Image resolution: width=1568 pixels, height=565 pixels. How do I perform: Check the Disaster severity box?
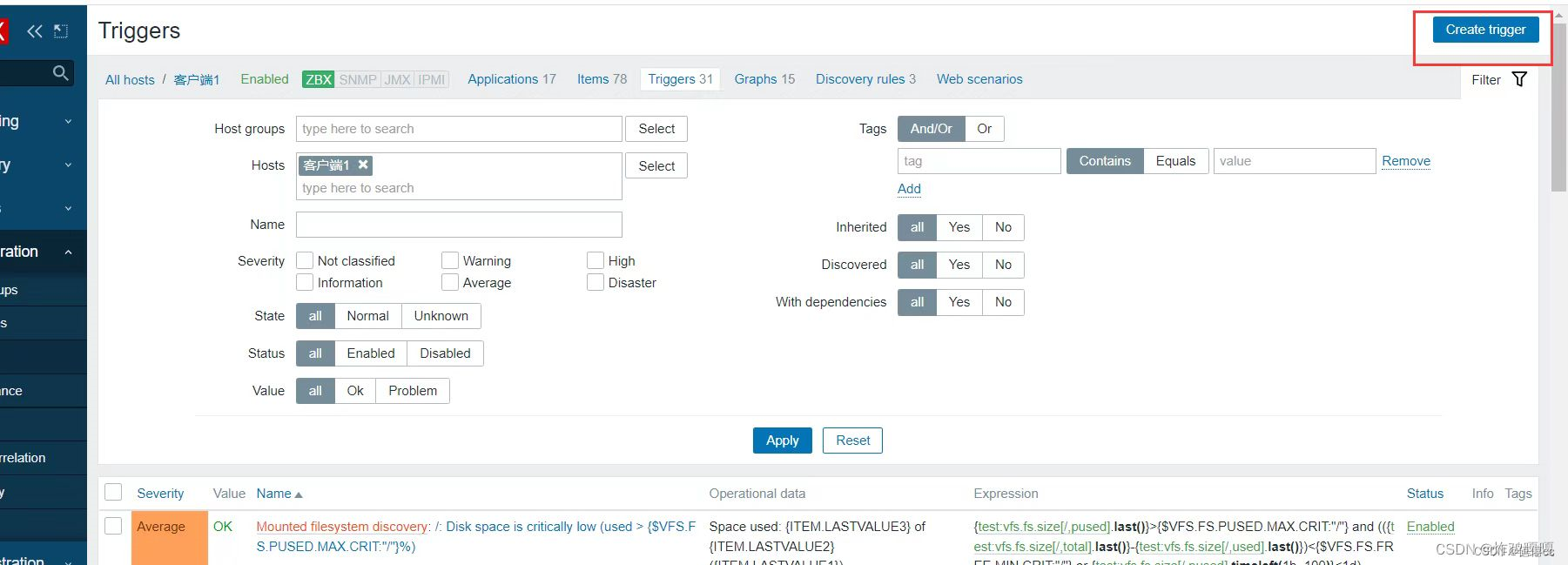(596, 282)
